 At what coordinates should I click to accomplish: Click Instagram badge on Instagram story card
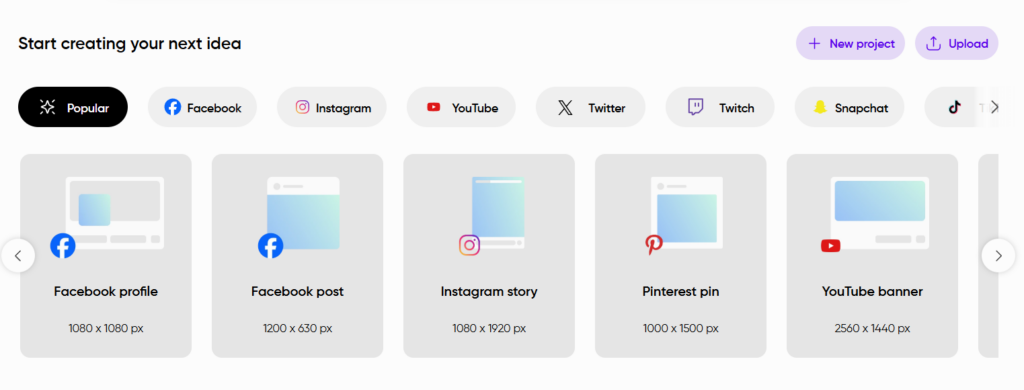[469, 245]
